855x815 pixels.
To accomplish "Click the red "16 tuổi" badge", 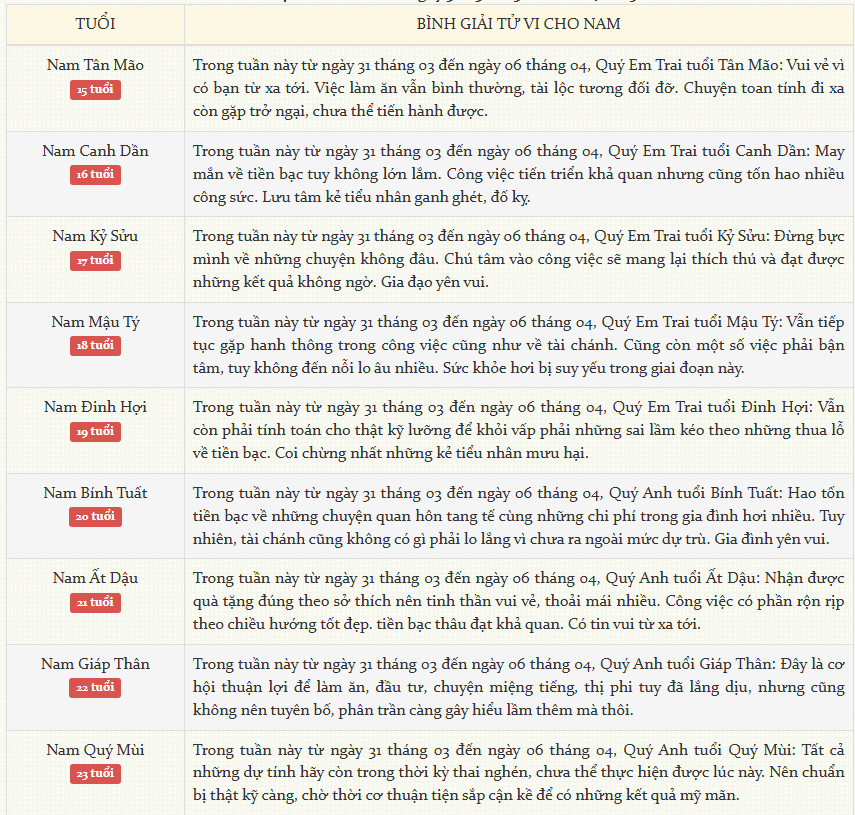I will pos(95,175).
